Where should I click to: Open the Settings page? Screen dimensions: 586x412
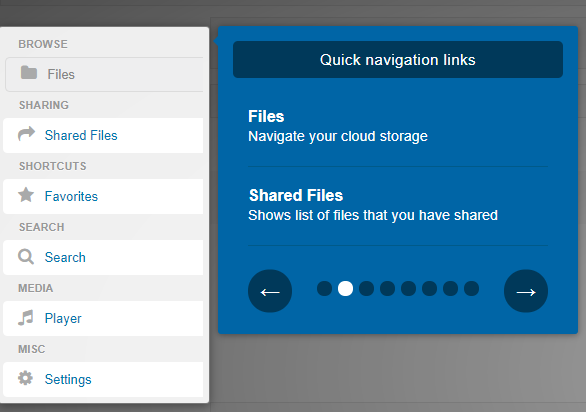coord(103,379)
